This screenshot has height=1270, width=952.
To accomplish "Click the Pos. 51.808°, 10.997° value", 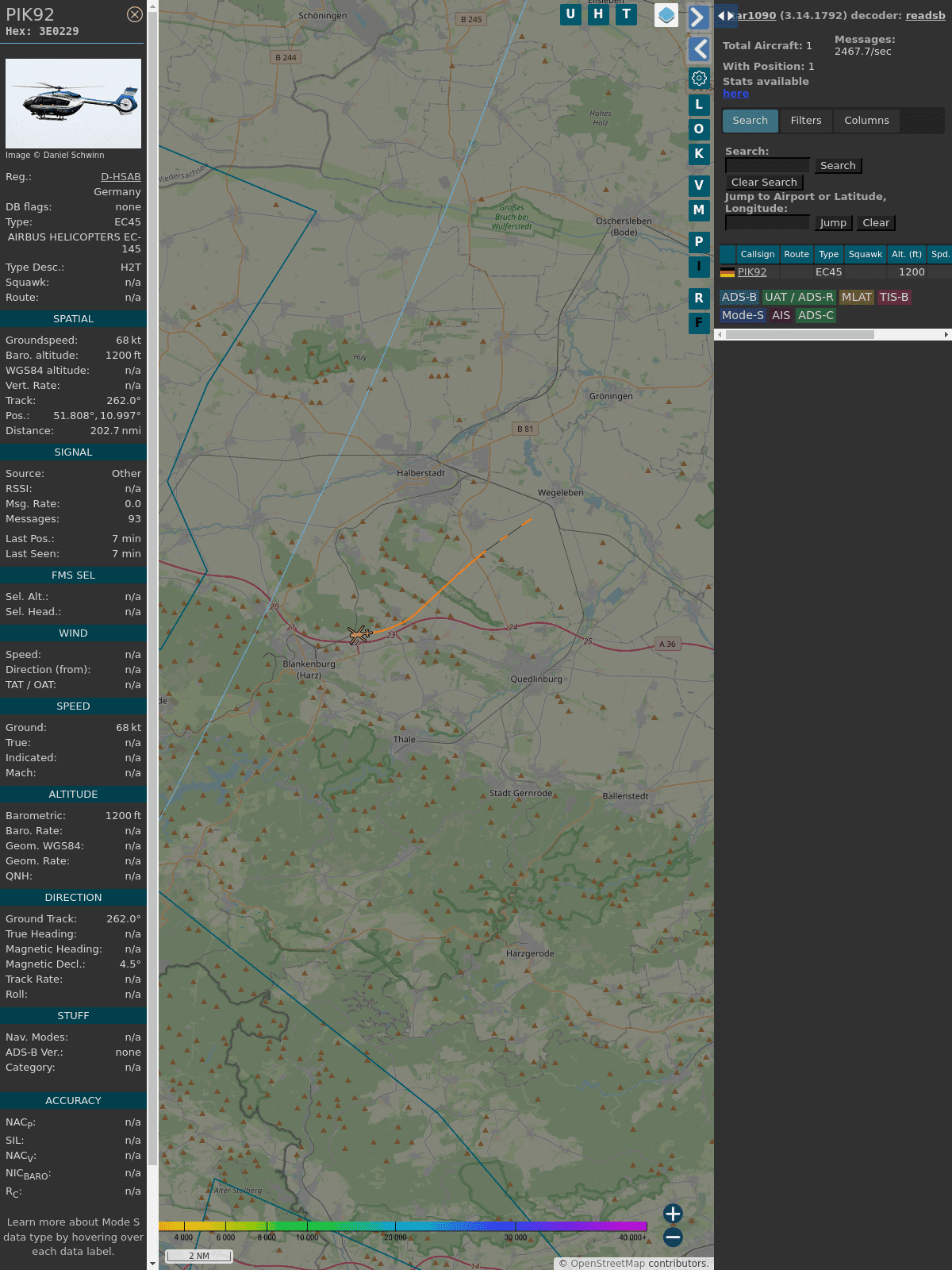I will 97,416.
